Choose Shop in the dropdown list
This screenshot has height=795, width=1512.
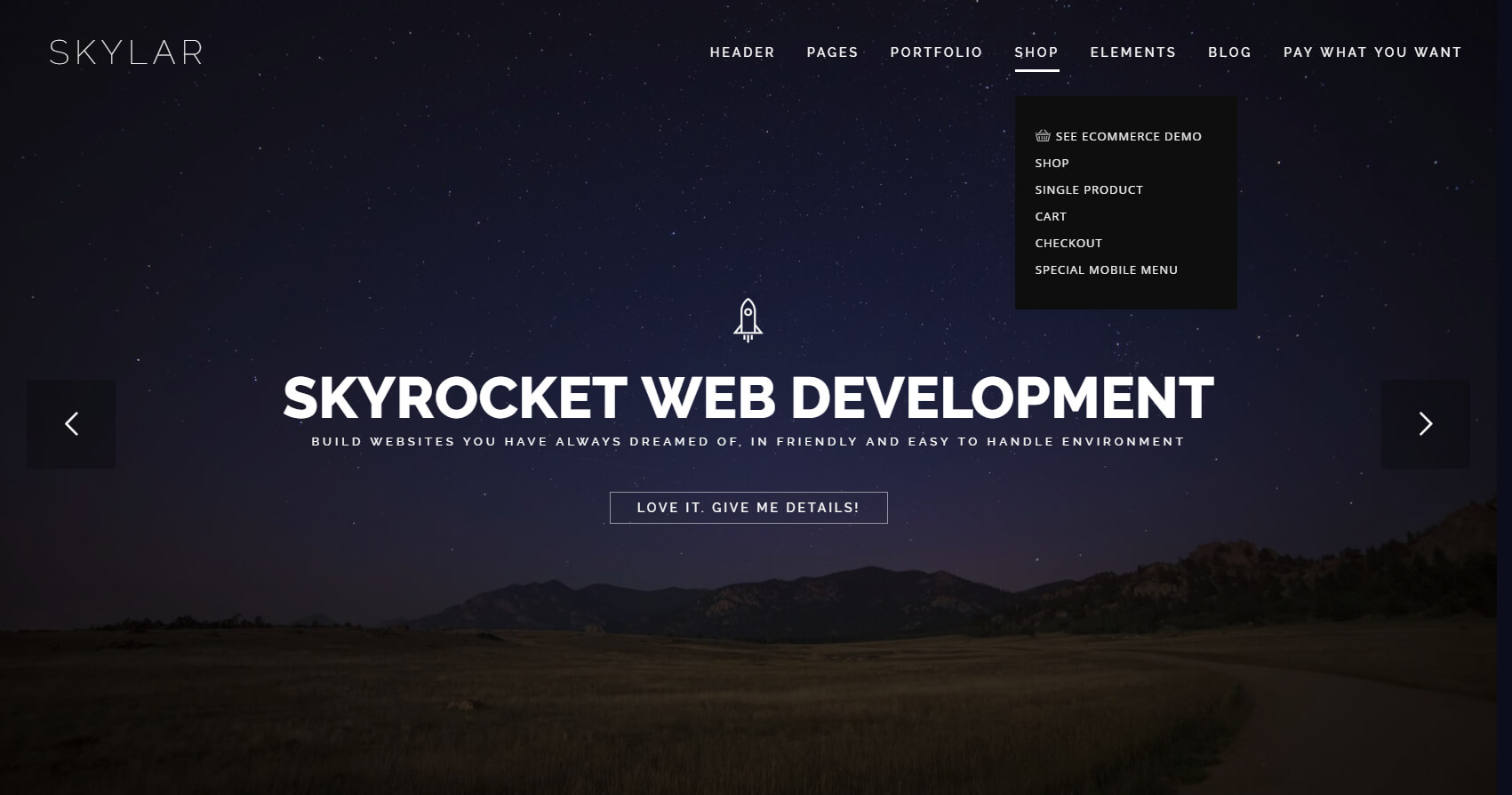pos(1052,163)
